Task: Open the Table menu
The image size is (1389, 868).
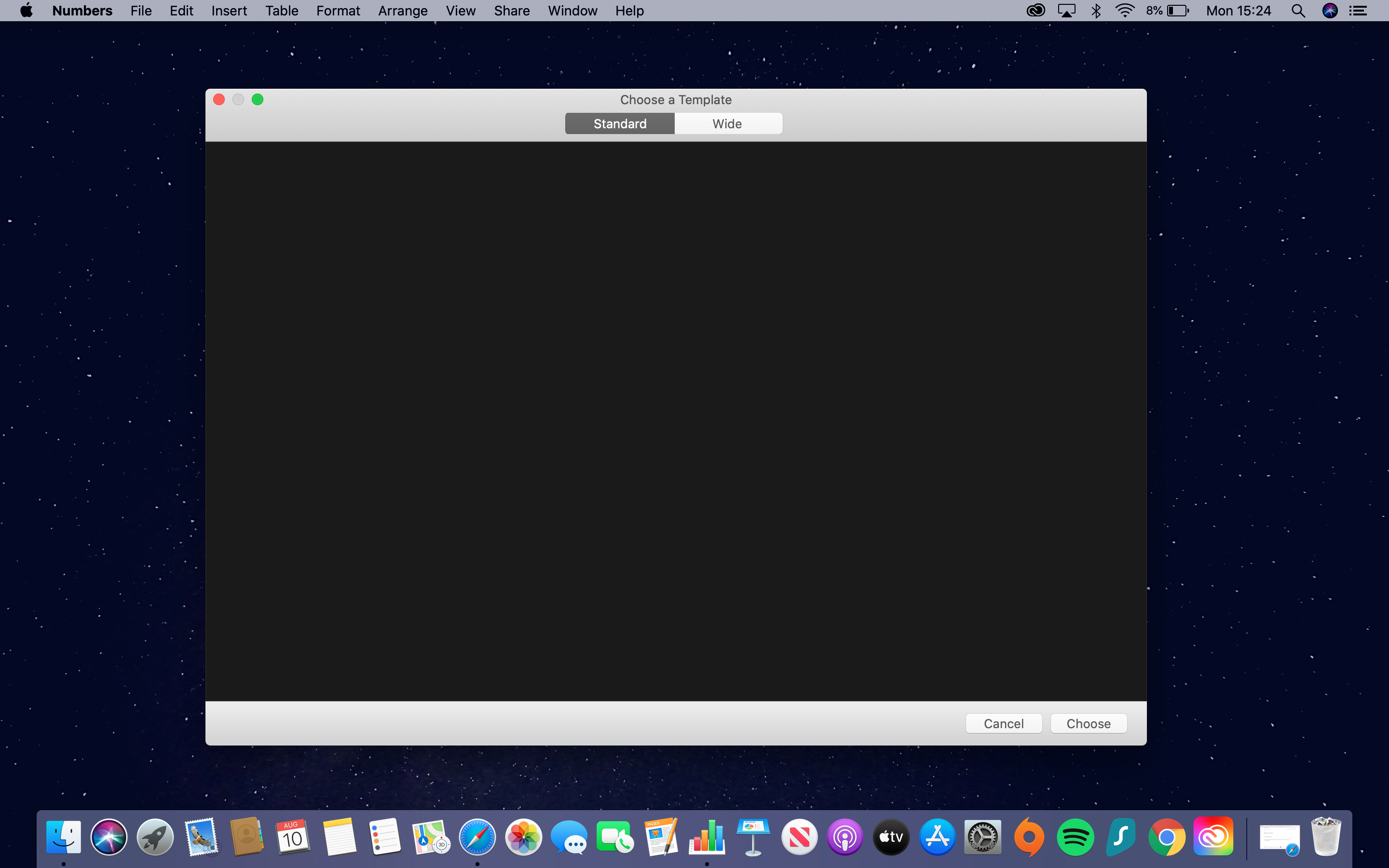Action: point(281,11)
